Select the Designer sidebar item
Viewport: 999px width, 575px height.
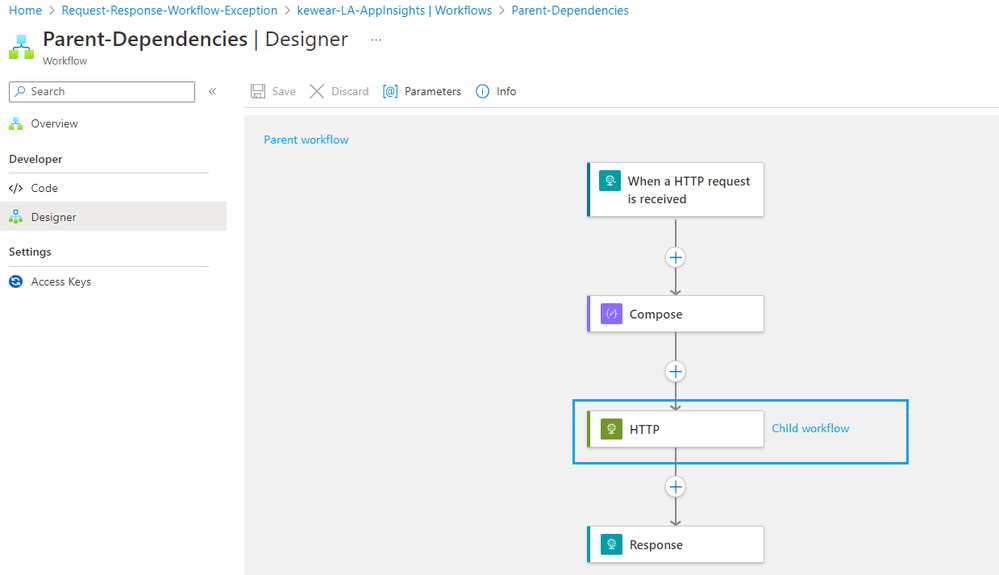[x=53, y=217]
